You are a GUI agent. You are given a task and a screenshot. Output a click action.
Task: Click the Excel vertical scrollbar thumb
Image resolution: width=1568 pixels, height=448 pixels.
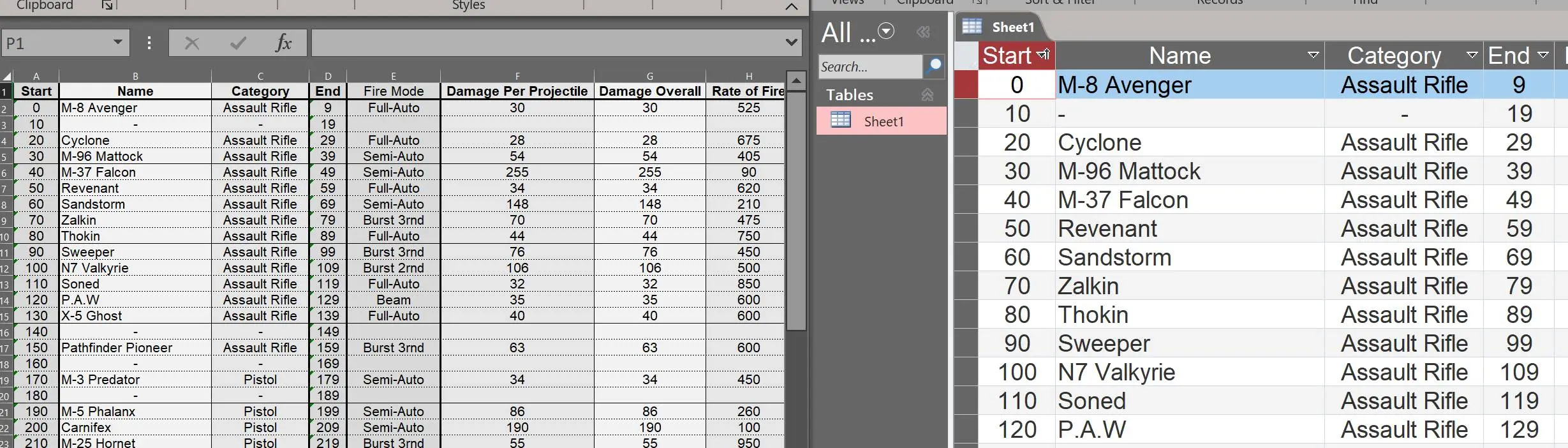click(x=795, y=211)
